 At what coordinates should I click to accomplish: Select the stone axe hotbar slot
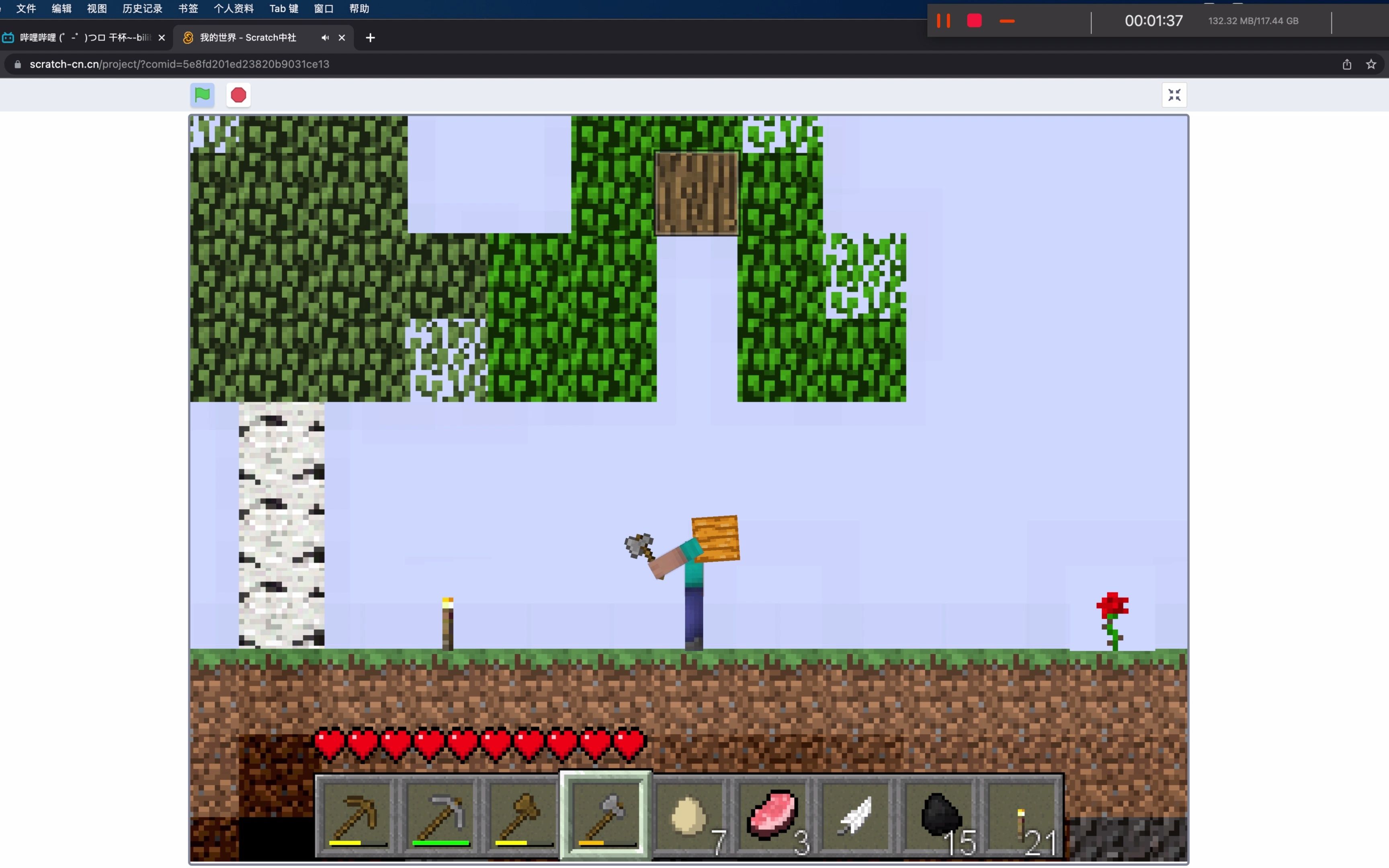(606, 815)
